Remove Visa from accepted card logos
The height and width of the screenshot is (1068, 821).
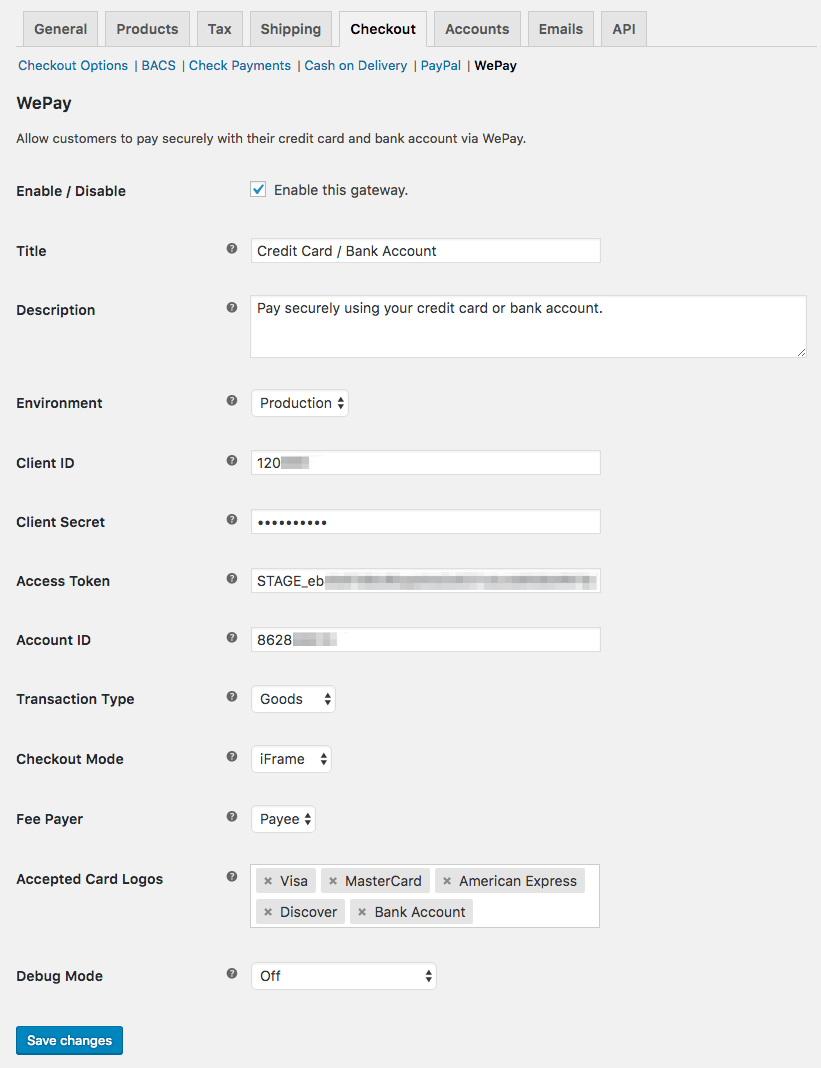(x=267, y=881)
